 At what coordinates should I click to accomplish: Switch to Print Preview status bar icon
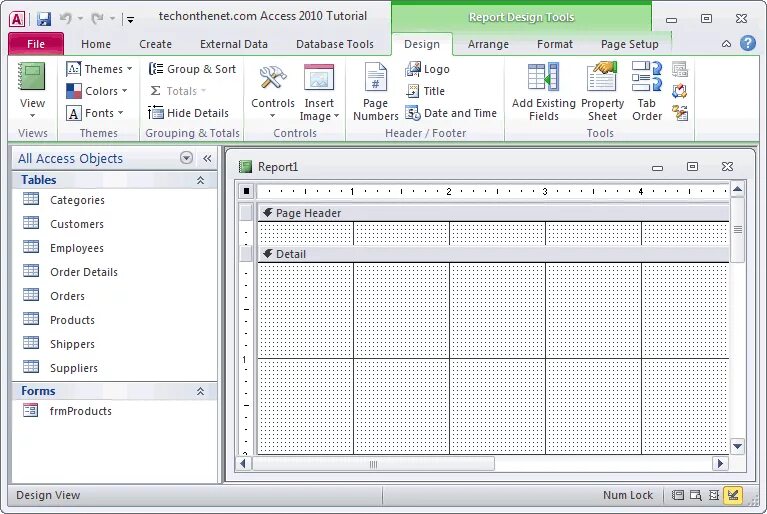(x=696, y=495)
